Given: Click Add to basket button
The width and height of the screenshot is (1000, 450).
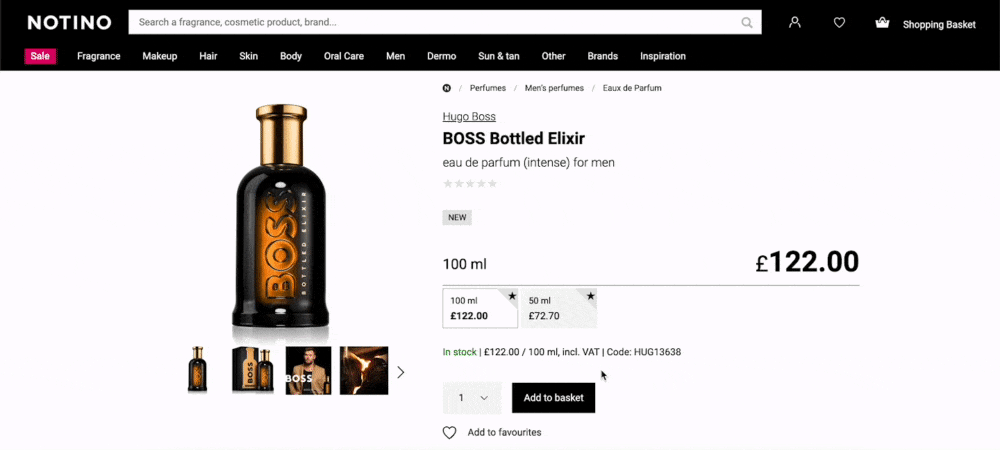Looking at the screenshot, I should pos(553,398).
